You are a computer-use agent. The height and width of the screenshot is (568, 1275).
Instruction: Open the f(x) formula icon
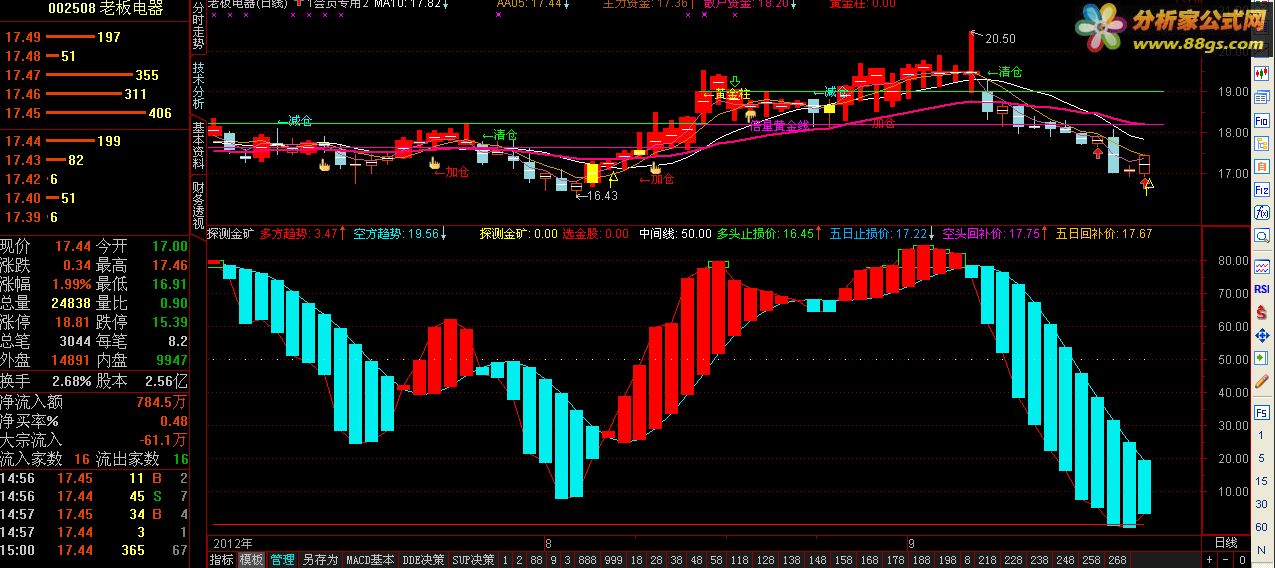click(x=1262, y=211)
